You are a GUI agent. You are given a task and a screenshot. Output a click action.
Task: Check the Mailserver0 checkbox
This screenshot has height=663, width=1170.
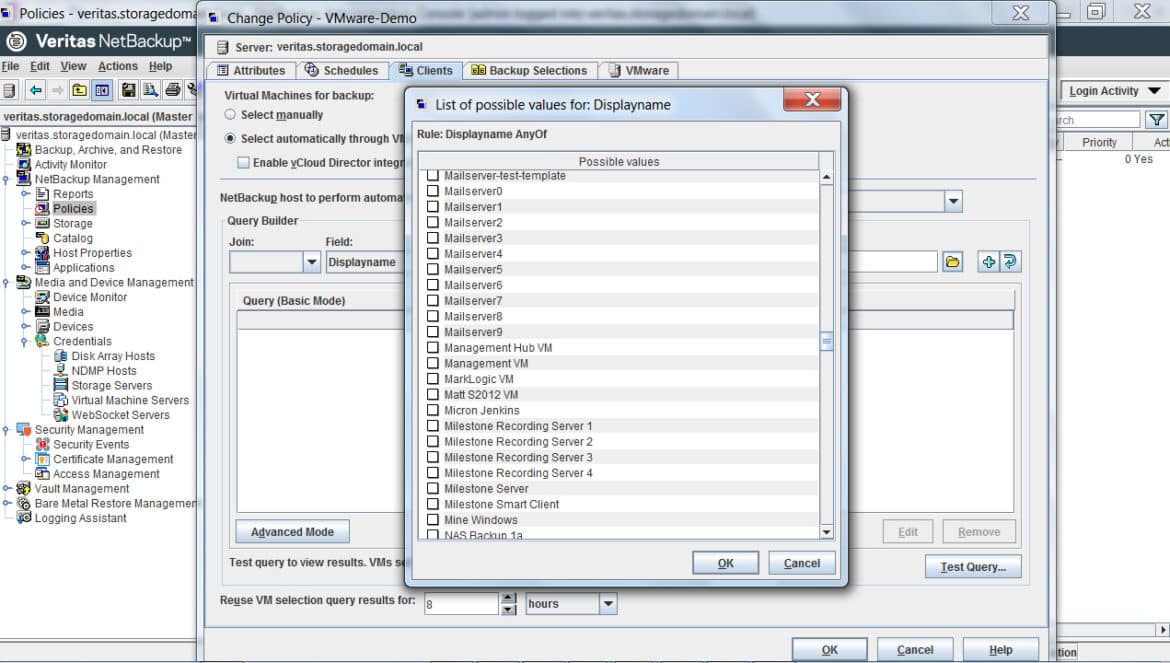[433, 191]
